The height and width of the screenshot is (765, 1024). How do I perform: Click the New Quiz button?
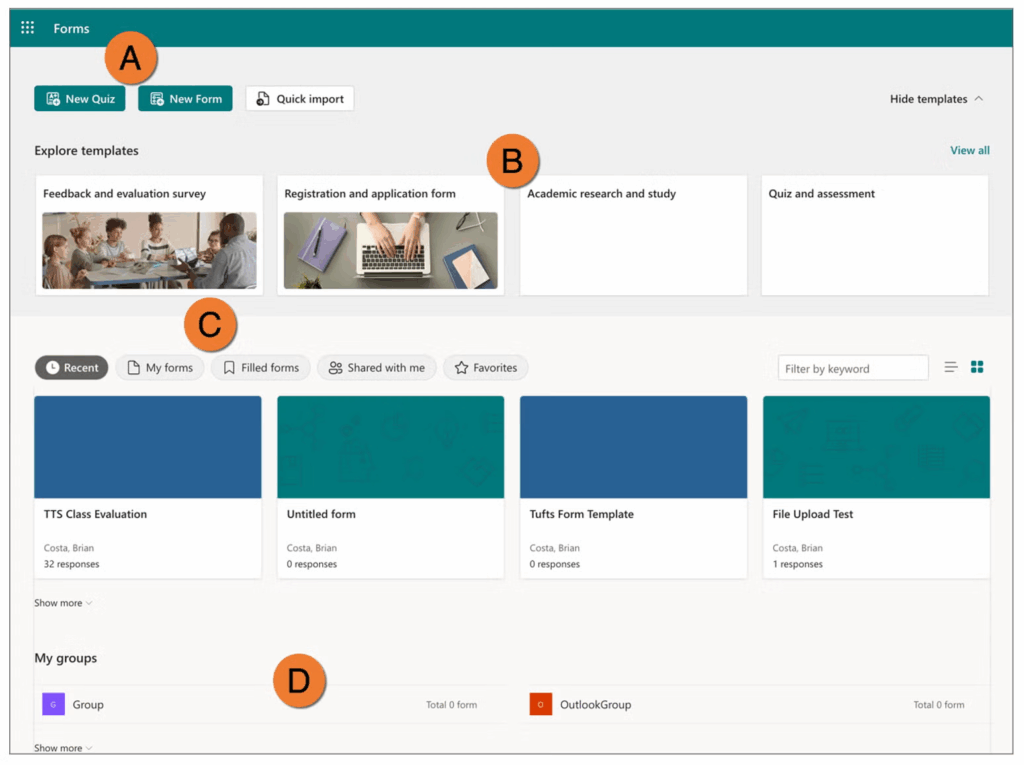(x=80, y=99)
